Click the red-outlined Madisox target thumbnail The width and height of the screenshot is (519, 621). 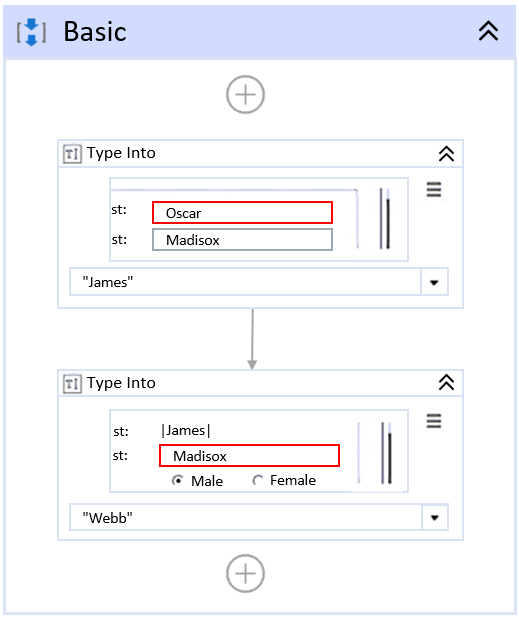coord(249,455)
